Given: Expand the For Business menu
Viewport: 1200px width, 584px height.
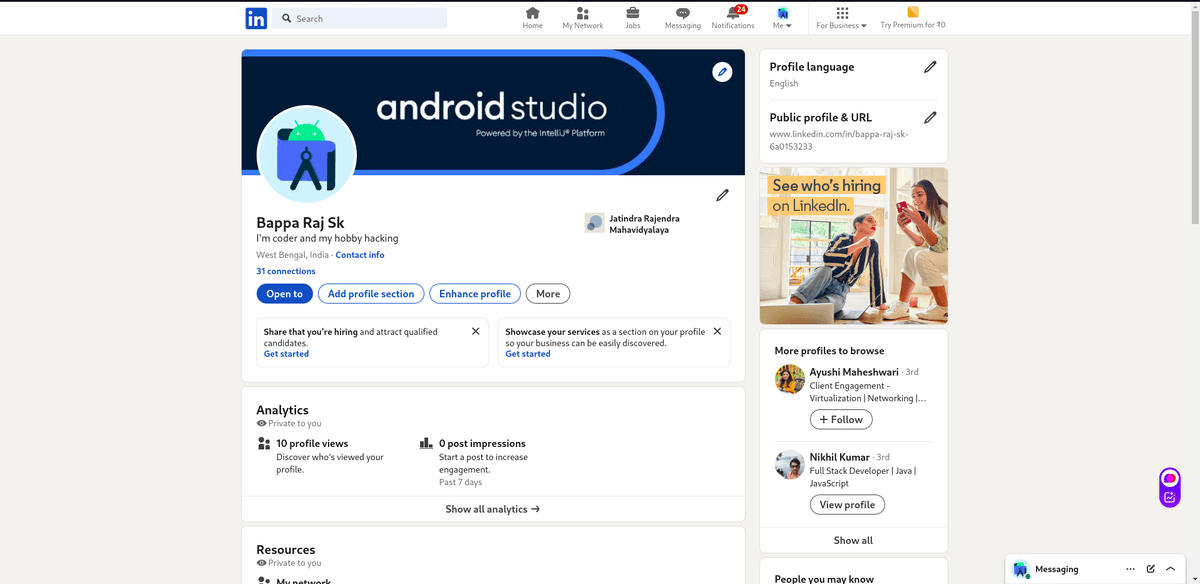Looking at the screenshot, I should pos(841,18).
